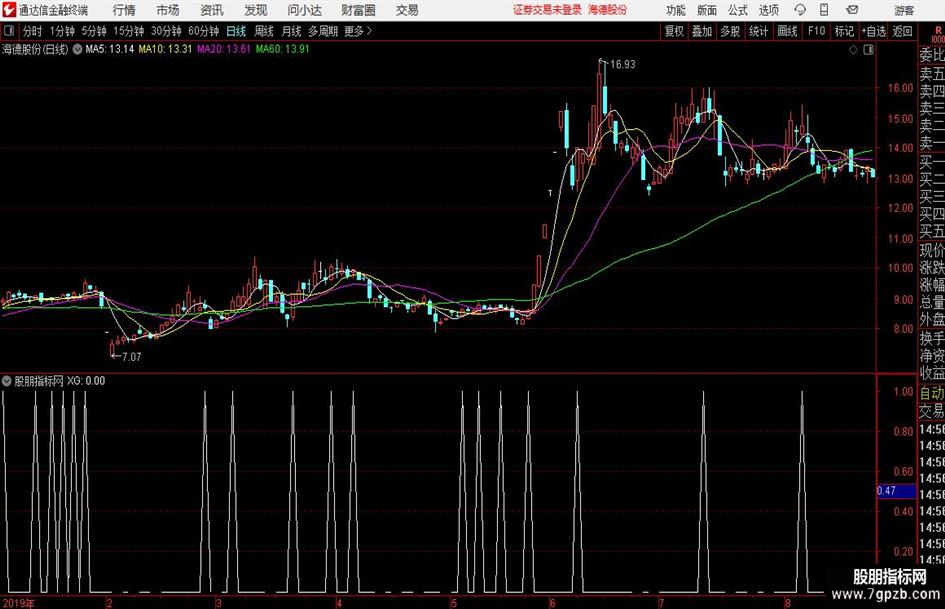Viewport: 945px width, 609px height.
Task: Expand the 更多 periods chevron
Action: (369, 31)
